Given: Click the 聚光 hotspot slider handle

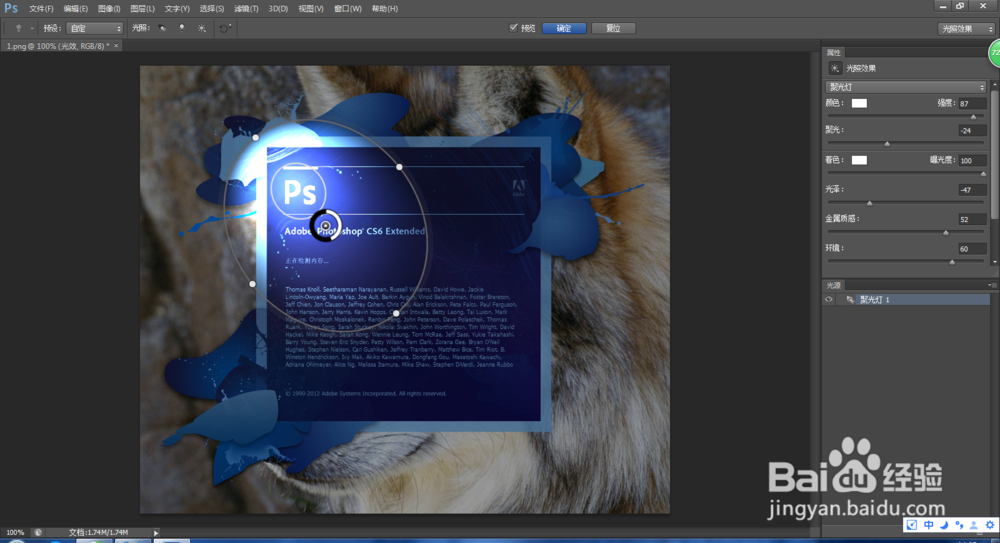Looking at the screenshot, I should (x=887, y=144).
